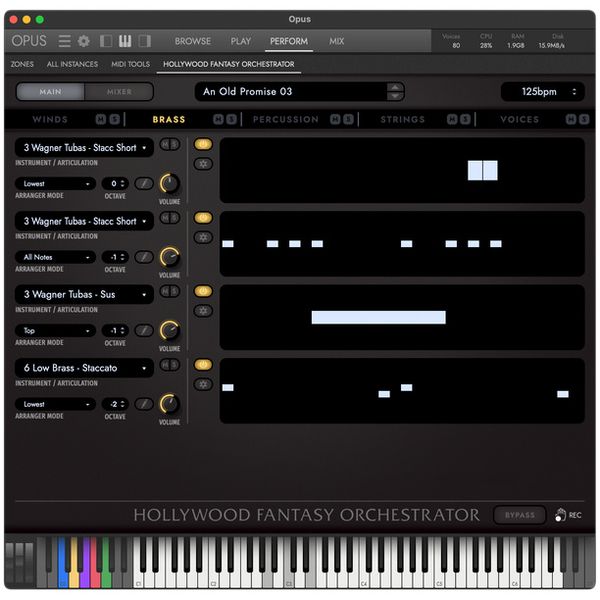Image resolution: width=600 pixels, height=600 pixels.
Task: Click slash button in 6 Low Brass row
Action: [x=144, y=404]
